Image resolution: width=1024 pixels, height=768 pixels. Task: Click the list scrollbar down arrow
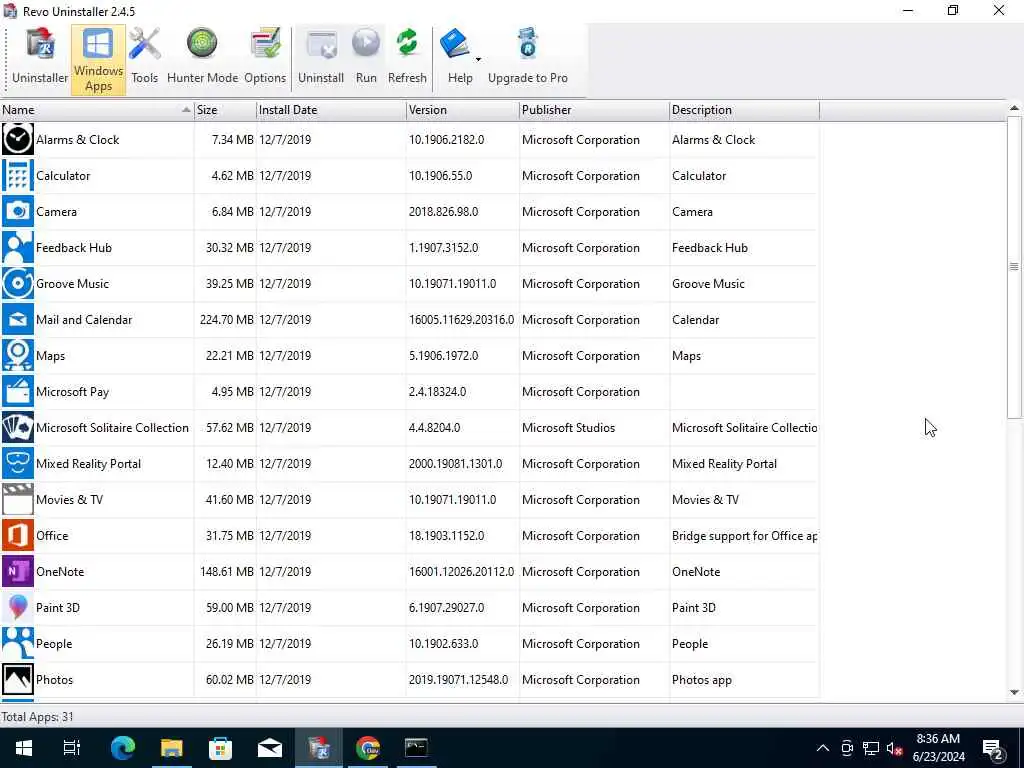pyautogui.click(x=1014, y=692)
